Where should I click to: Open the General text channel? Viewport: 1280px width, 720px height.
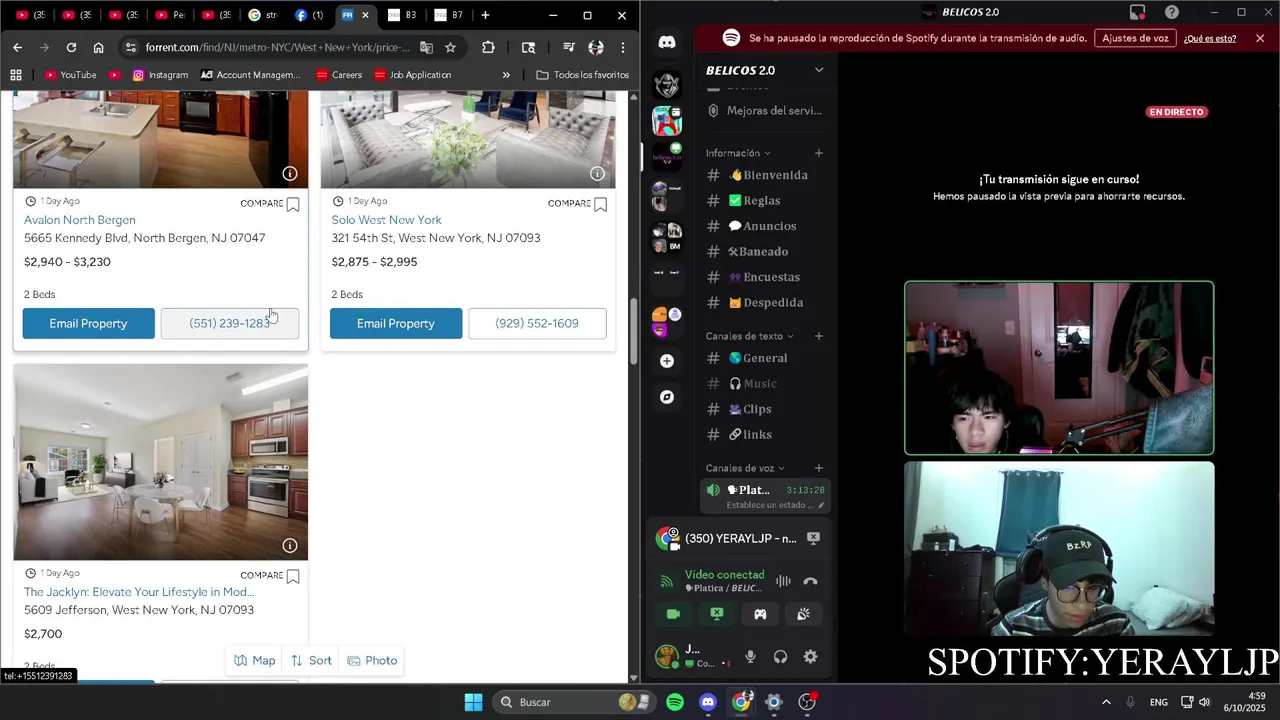[765, 358]
